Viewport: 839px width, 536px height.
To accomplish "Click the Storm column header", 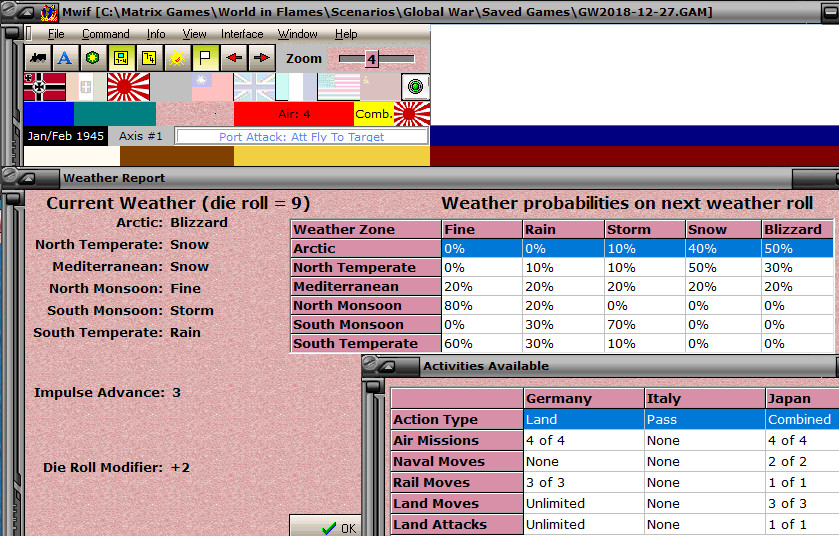I will 645,229.
